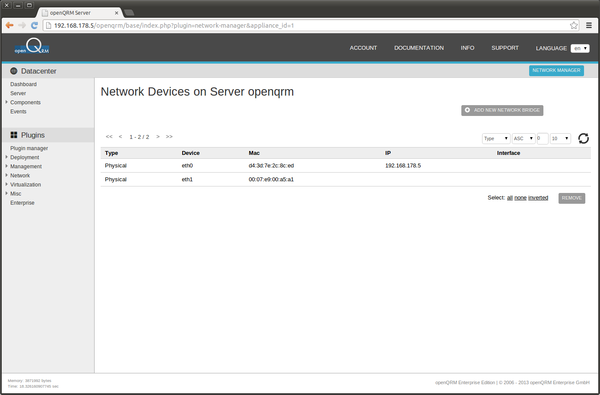
Task: Click the plus icon on Add New Network Bridge
Action: [467, 110]
